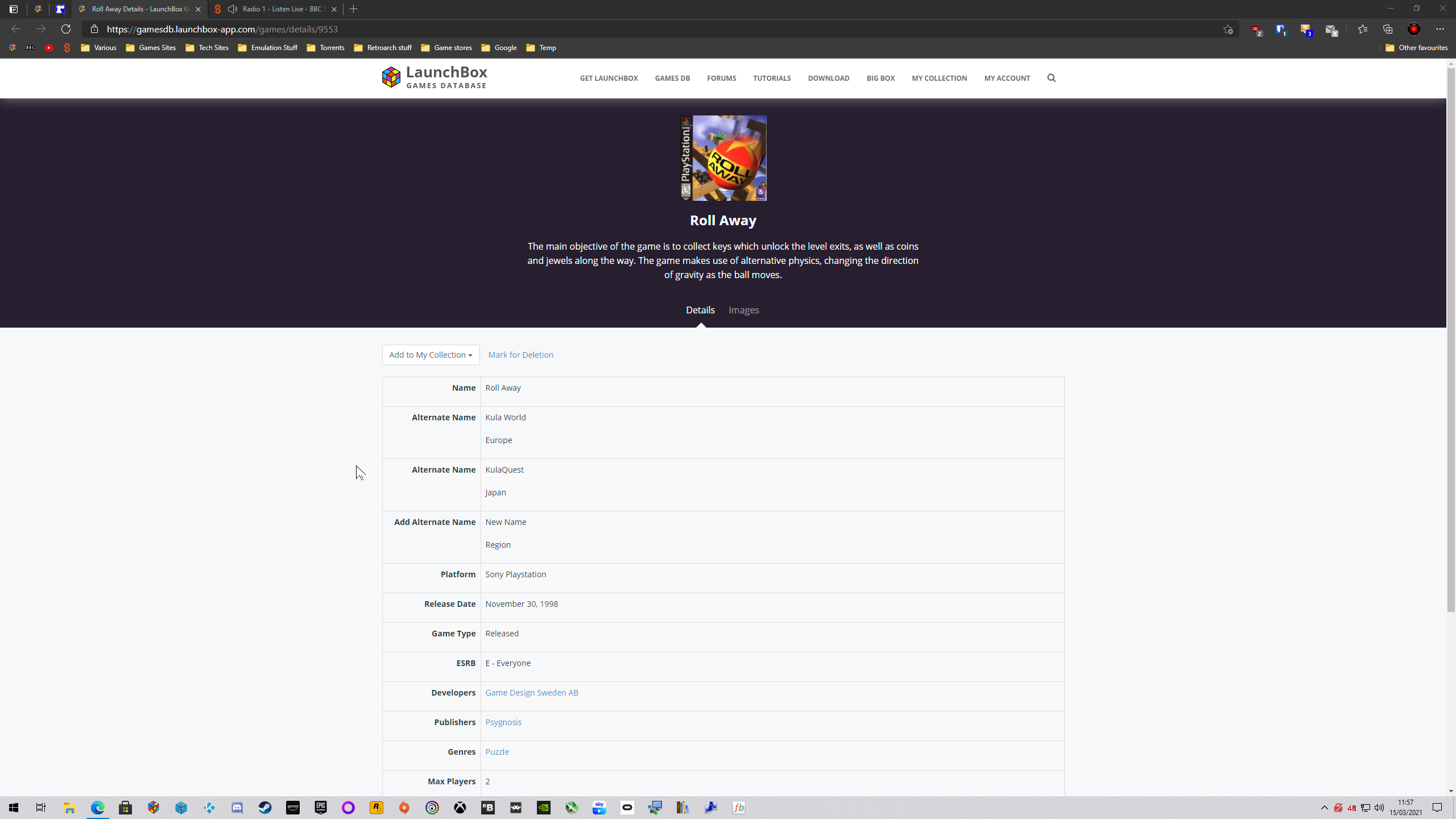Open the Bitwarden extension icon
1456x819 pixels.
pyautogui.click(x=1281, y=30)
